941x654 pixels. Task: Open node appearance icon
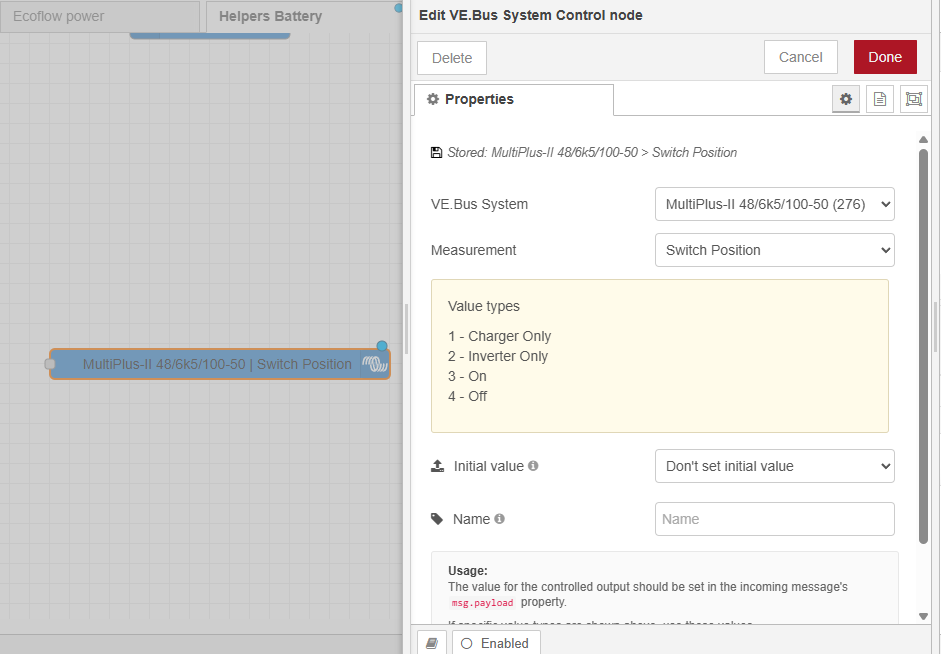point(913,99)
